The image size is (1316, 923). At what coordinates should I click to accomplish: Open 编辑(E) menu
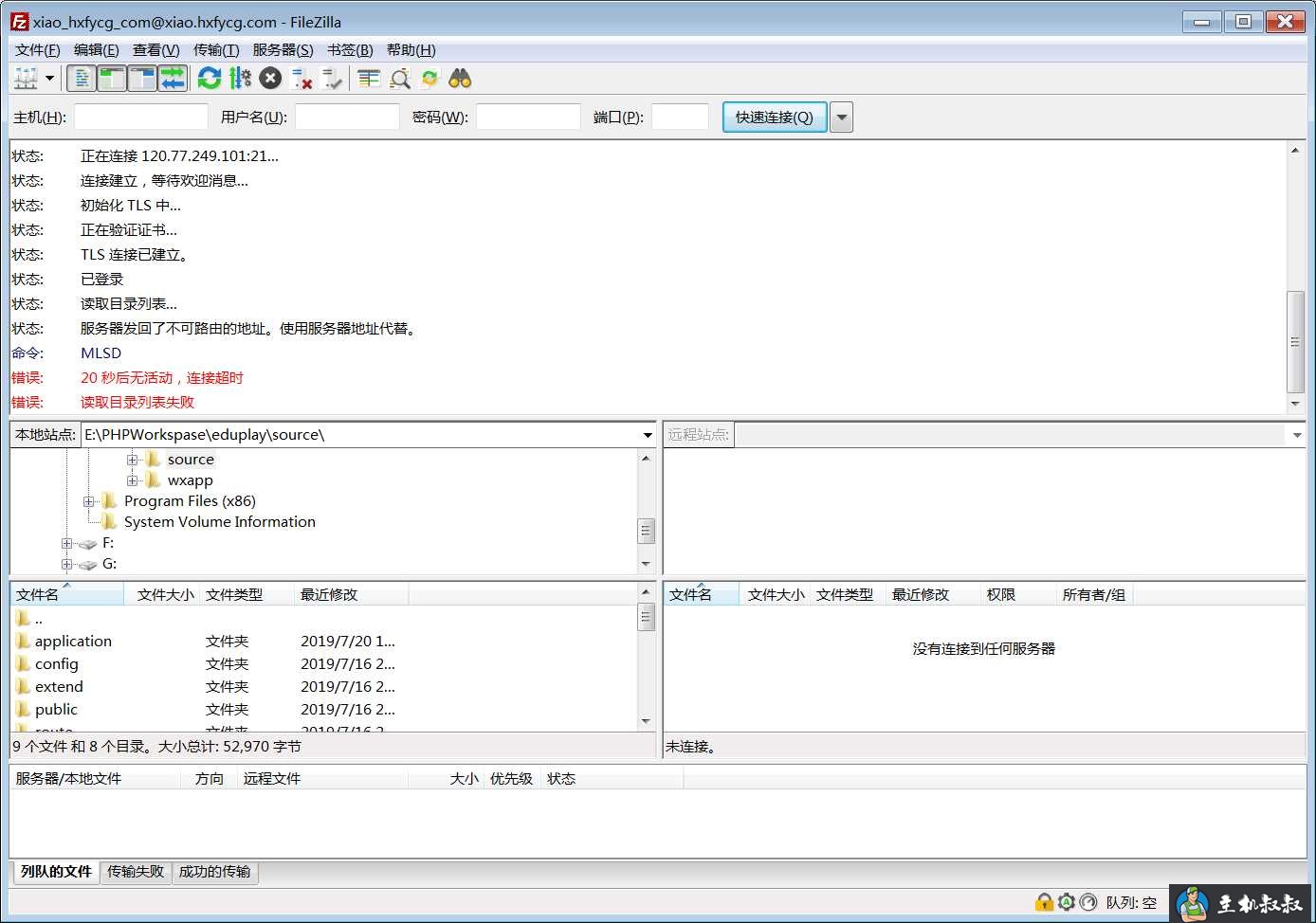[x=96, y=50]
